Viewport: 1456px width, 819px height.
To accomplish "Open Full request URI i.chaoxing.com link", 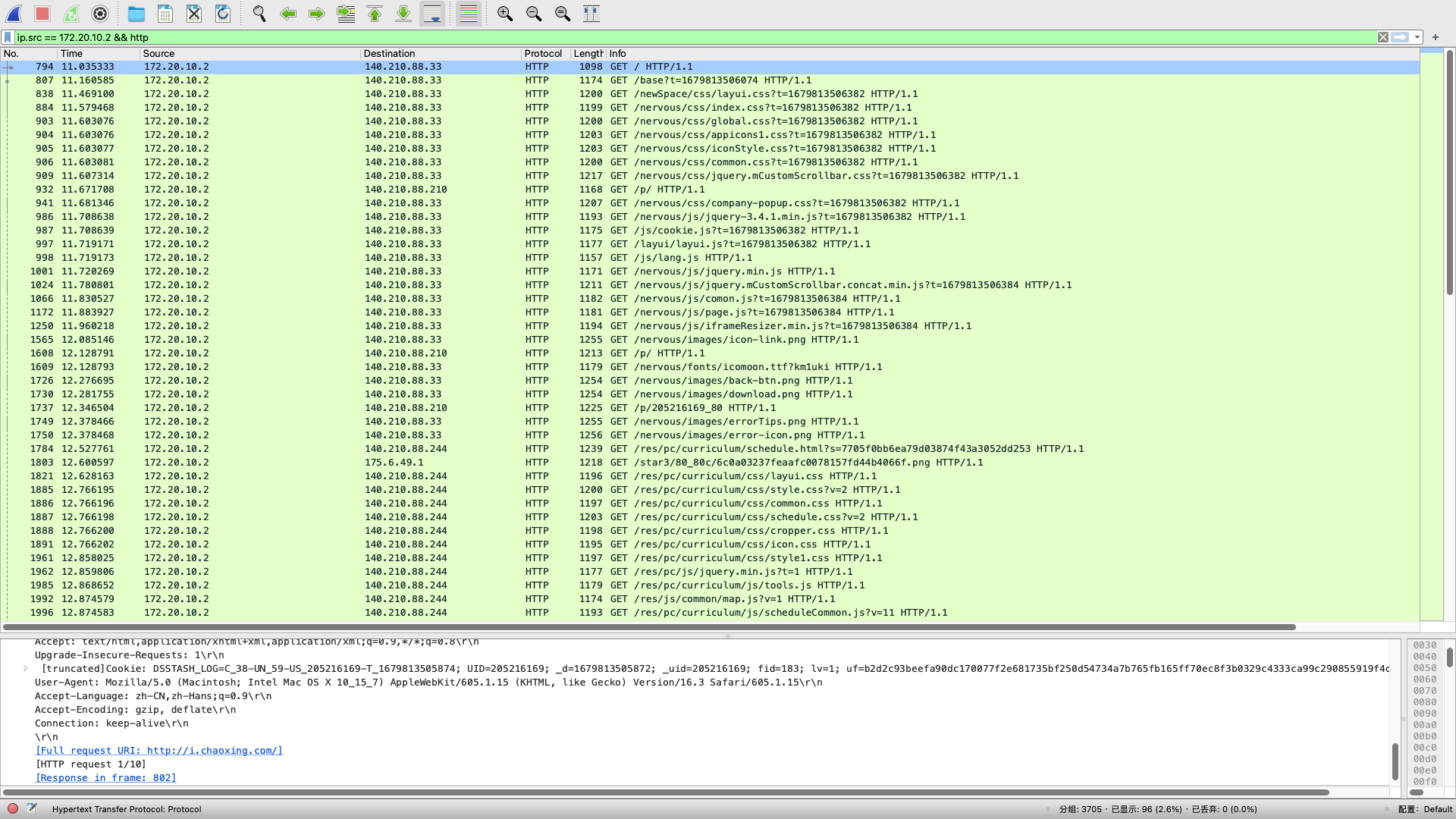I will point(159,751).
